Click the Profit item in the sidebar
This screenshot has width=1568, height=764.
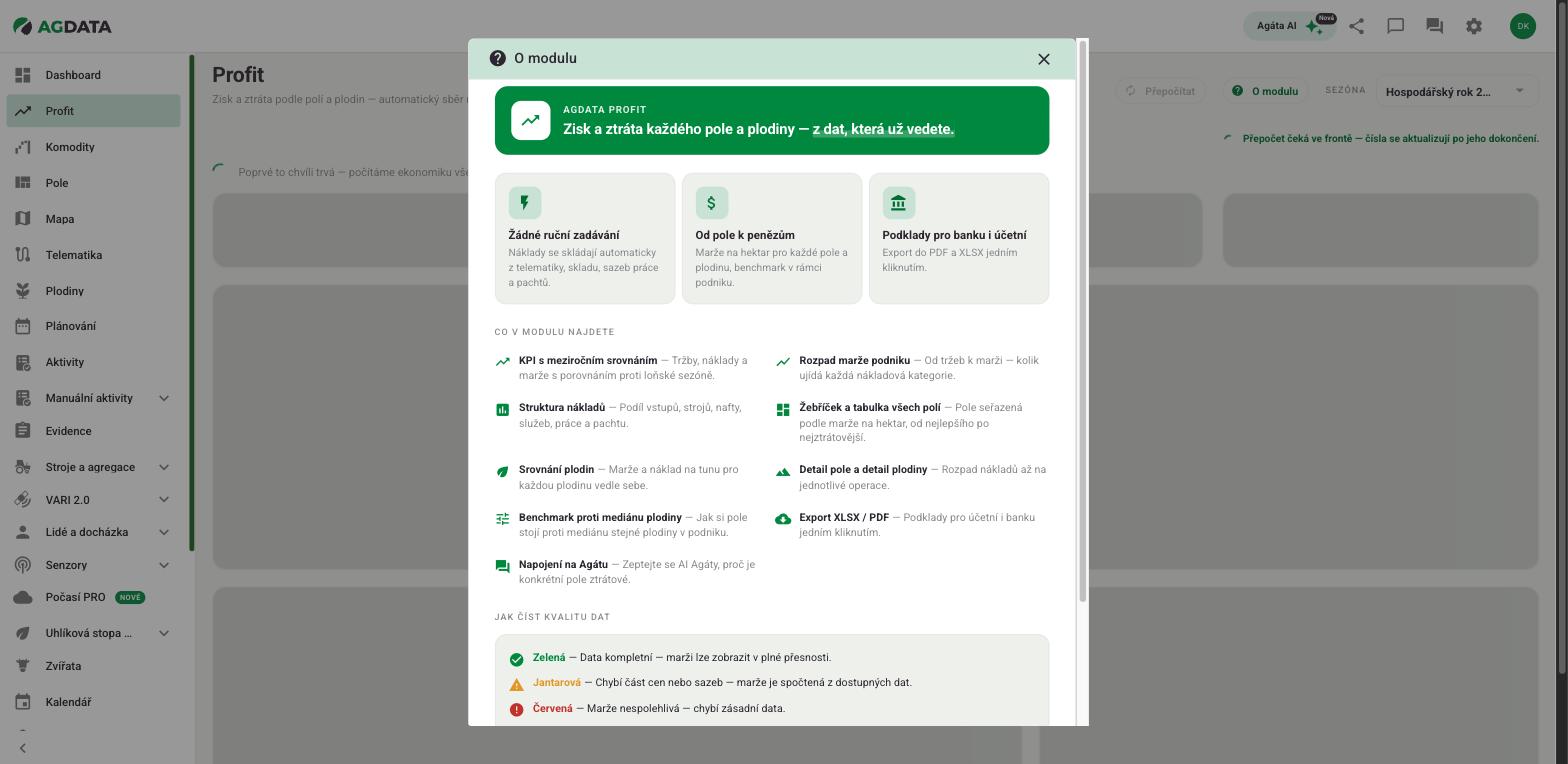coord(93,111)
